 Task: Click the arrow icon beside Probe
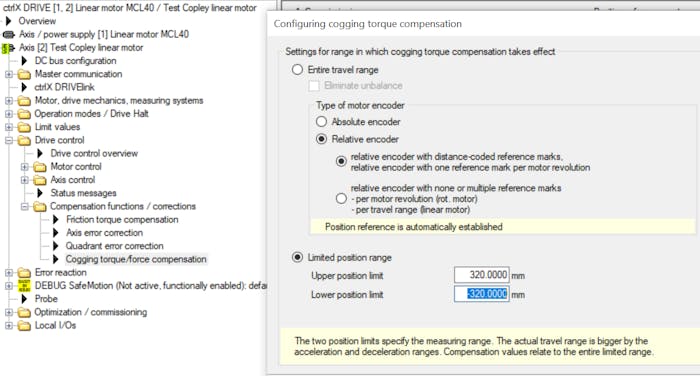point(25,299)
